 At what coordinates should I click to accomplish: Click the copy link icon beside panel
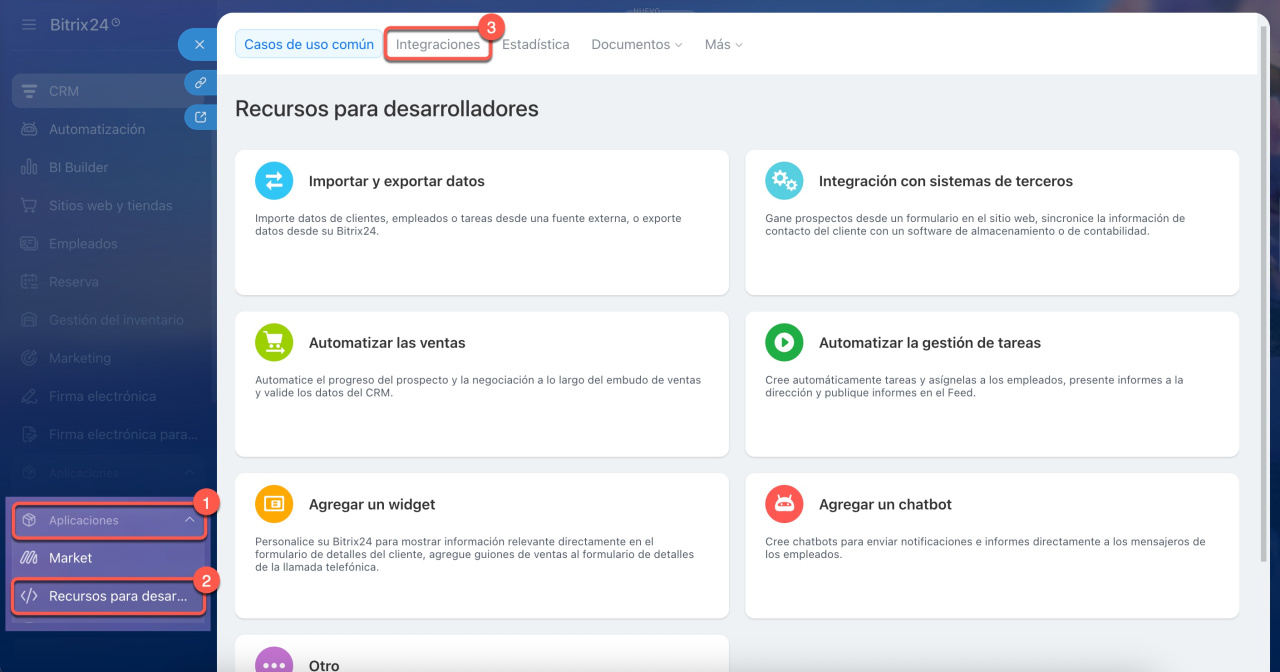pos(201,83)
